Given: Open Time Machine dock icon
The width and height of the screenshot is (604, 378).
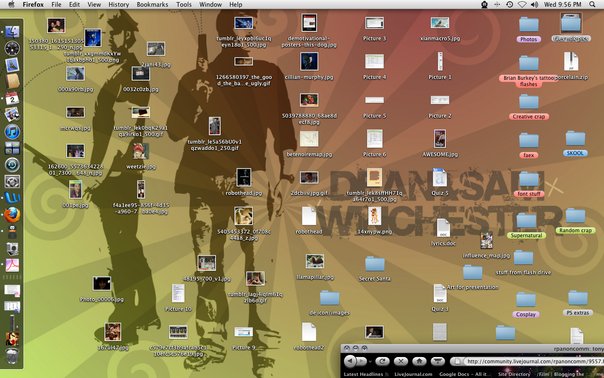Looking at the screenshot, I should coord(12,165).
